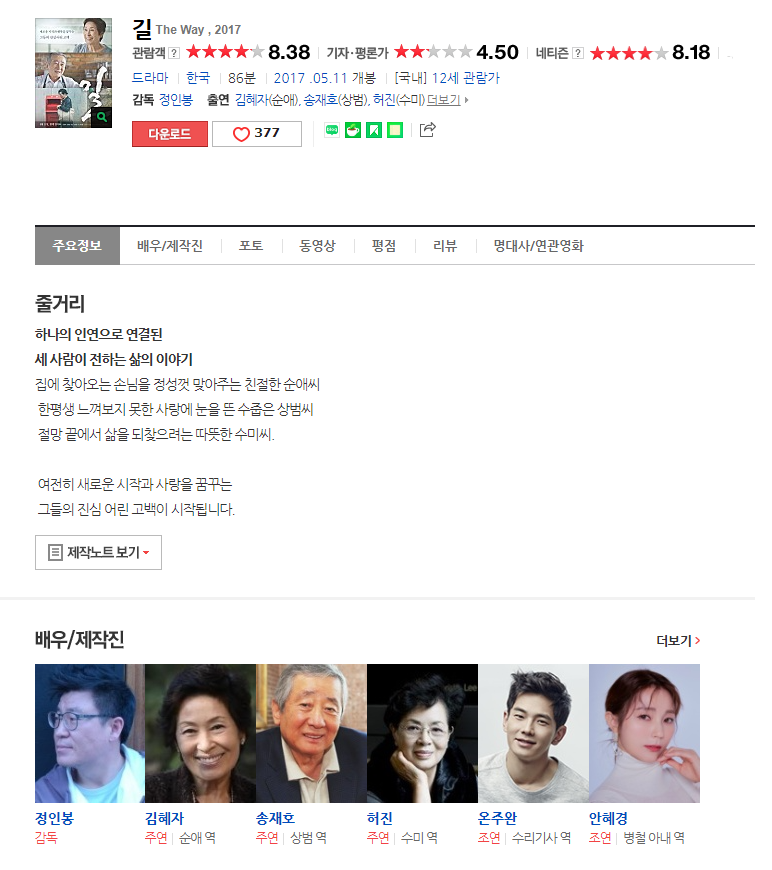This screenshot has height=870, width=772.
Task: Share to Naver Cafe cup icon
Action: pyautogui.click(x=353, y=130)
